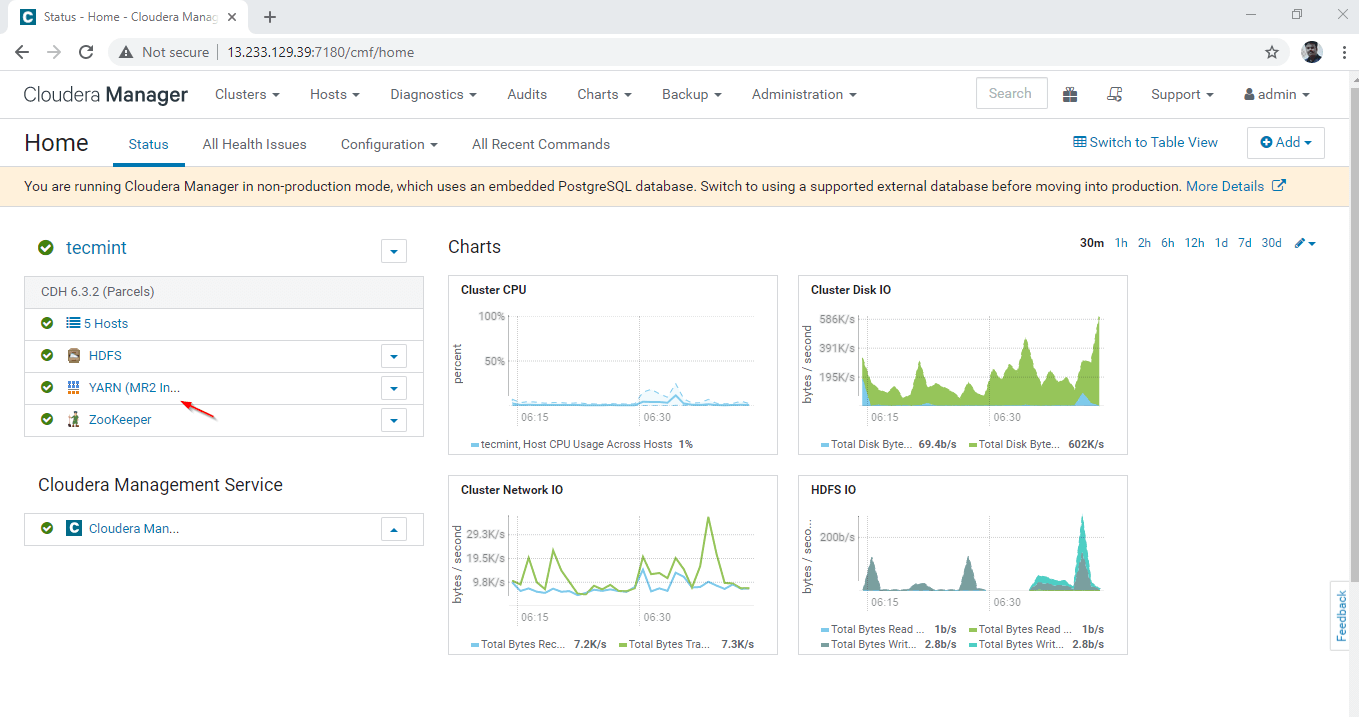Click the Search input field
The image size is (1359, 717).
1011,93
